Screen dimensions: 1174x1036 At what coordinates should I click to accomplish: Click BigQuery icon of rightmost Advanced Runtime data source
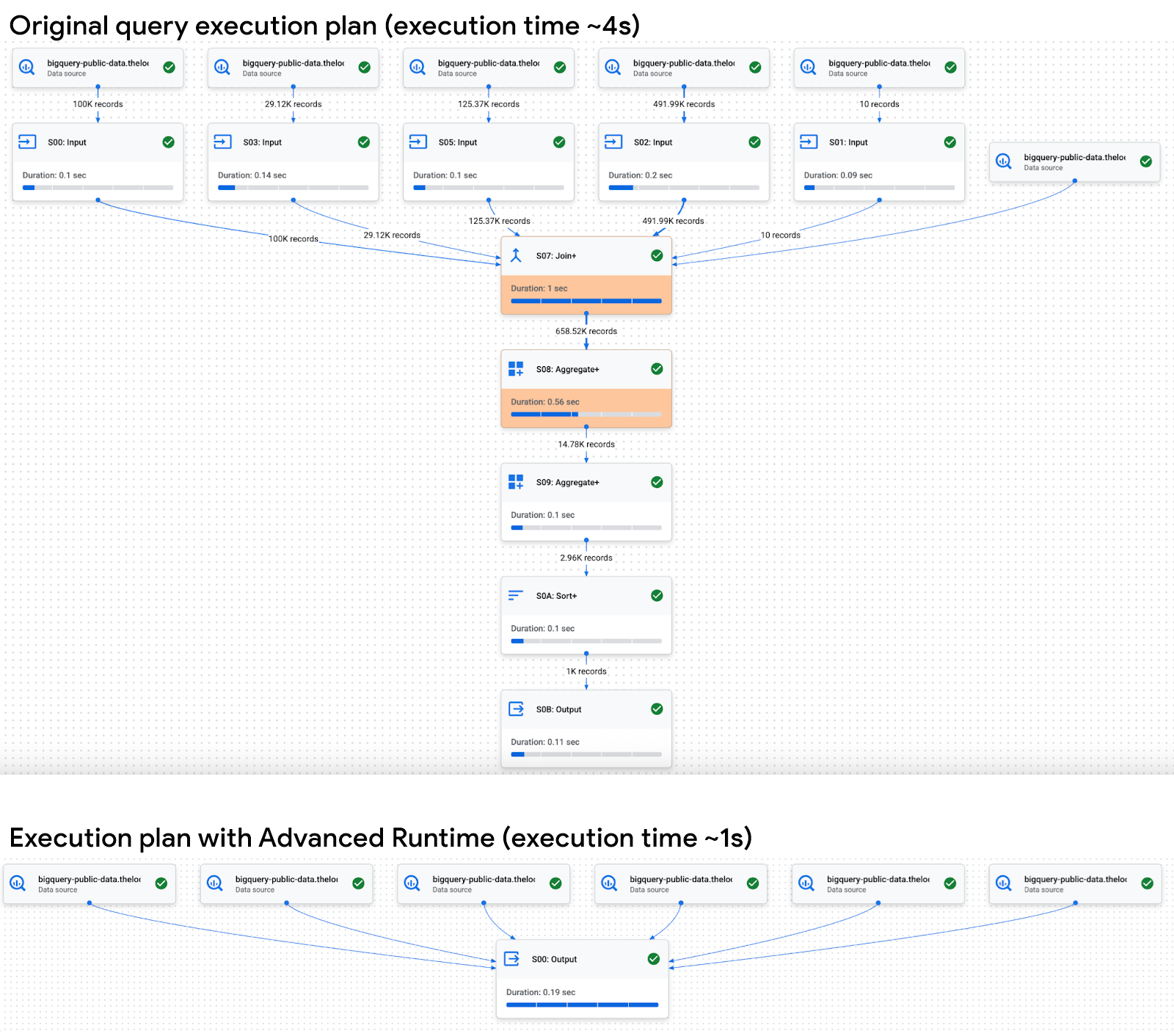tap(1004, 883)
